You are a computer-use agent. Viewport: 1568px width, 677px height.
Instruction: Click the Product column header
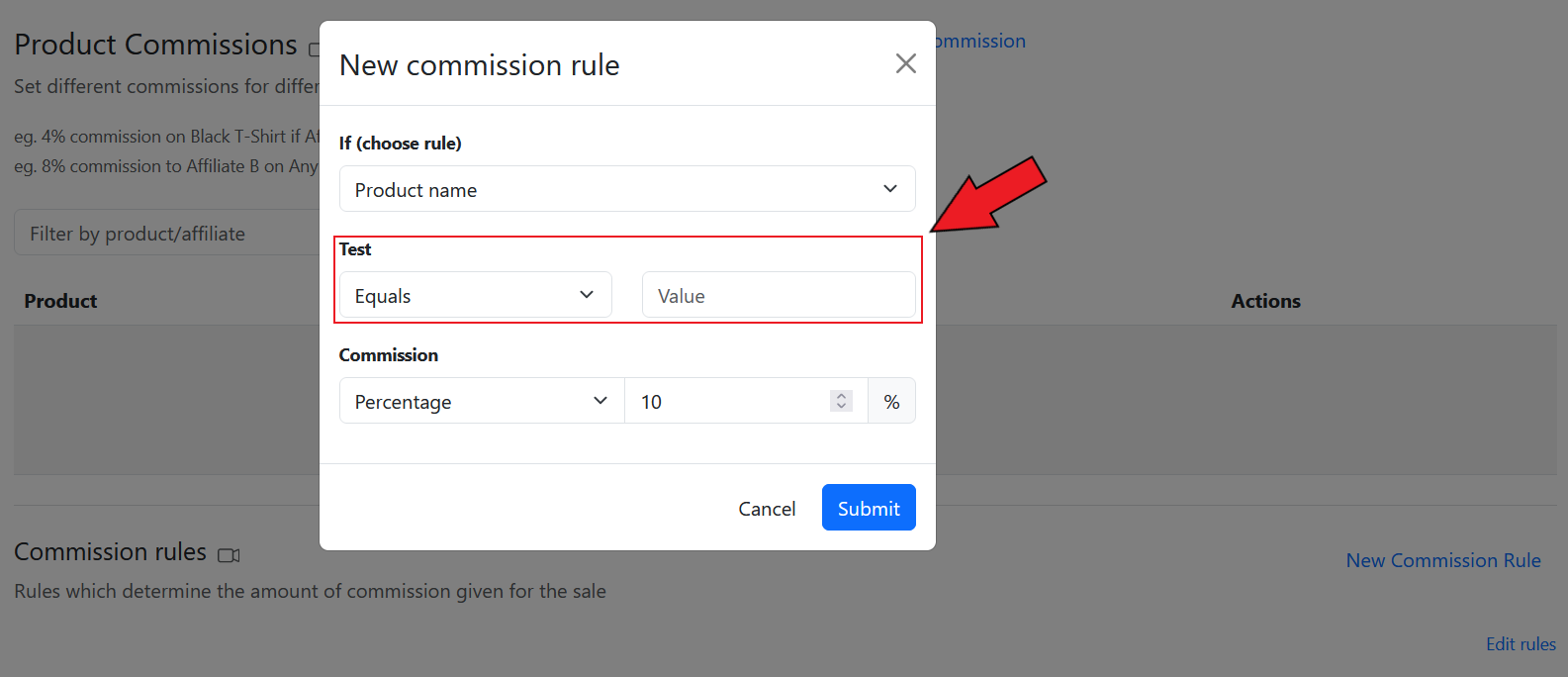tap(60, 301)
